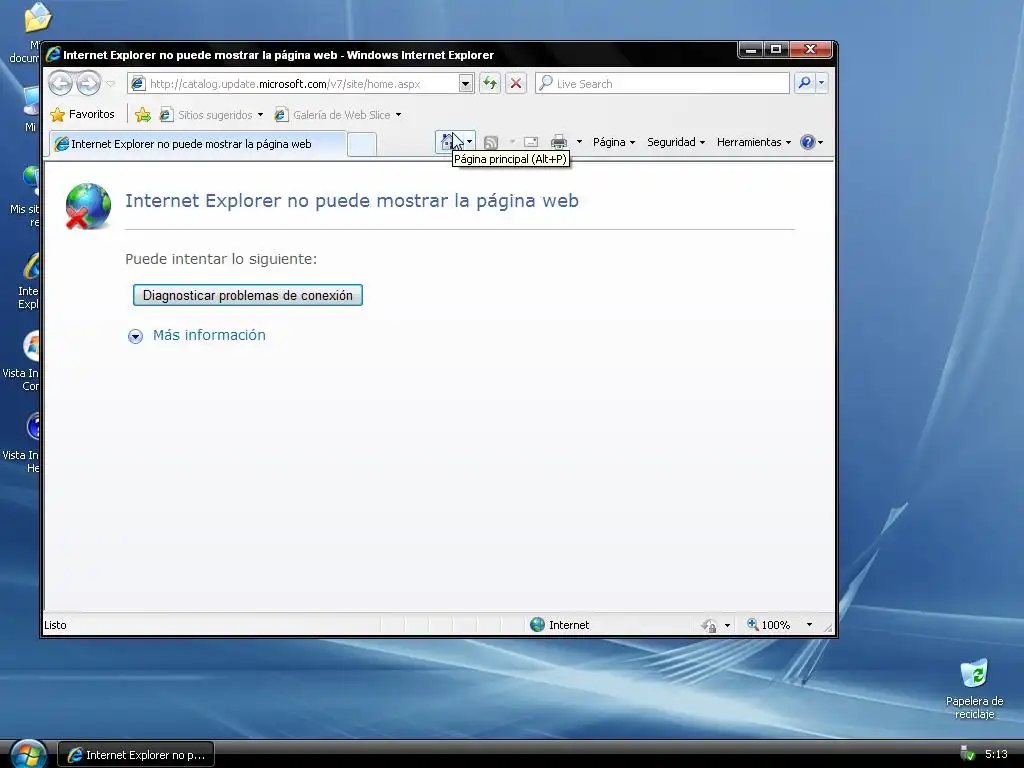Click the 100% zoom level button
Image resolution: width=1024 pixels, height=768 pixels.
pos(769,625)
